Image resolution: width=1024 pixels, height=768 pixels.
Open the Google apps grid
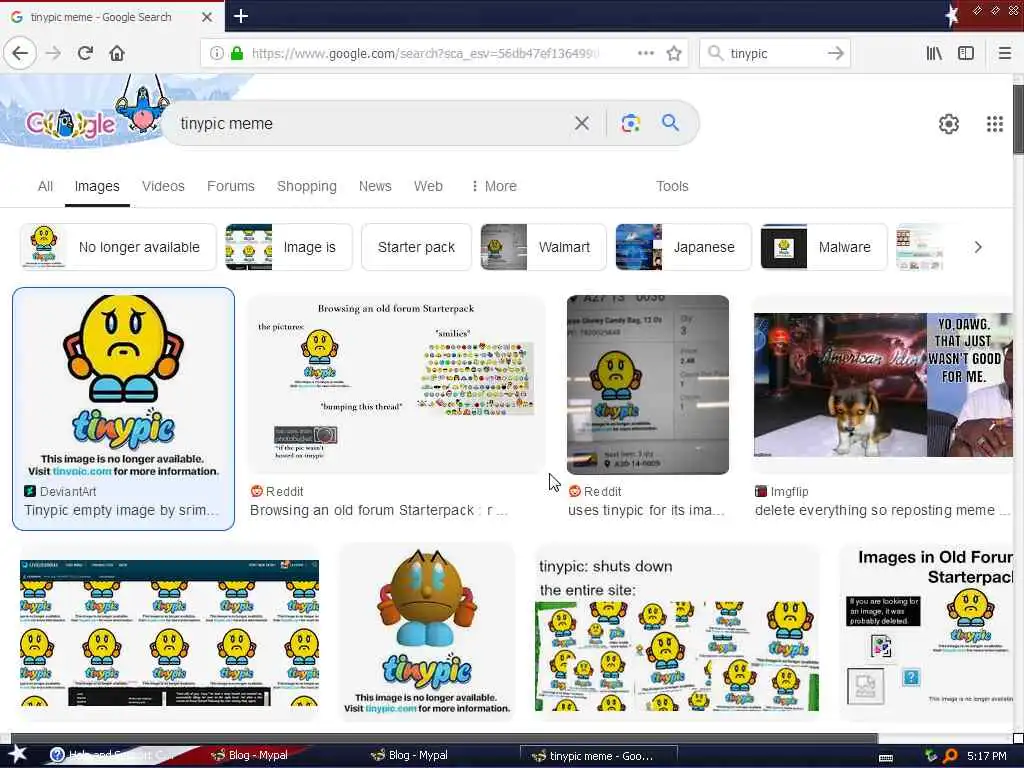tap(995, 123)
